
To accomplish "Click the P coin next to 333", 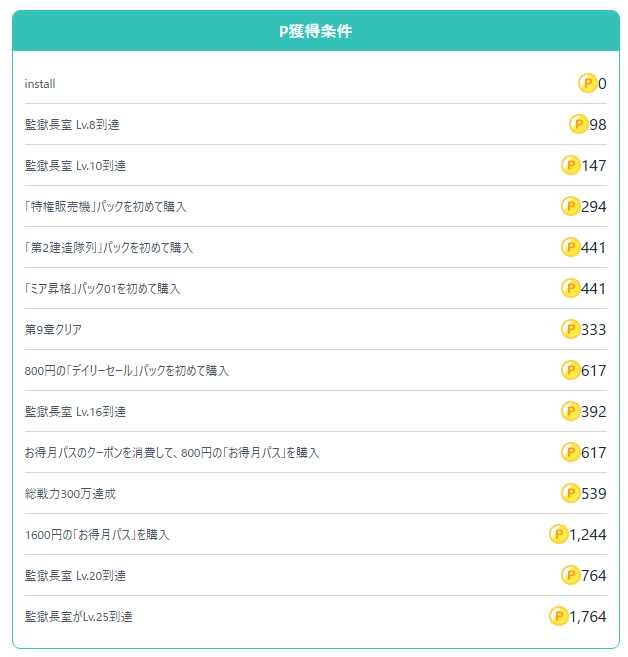I will point(571,329).
